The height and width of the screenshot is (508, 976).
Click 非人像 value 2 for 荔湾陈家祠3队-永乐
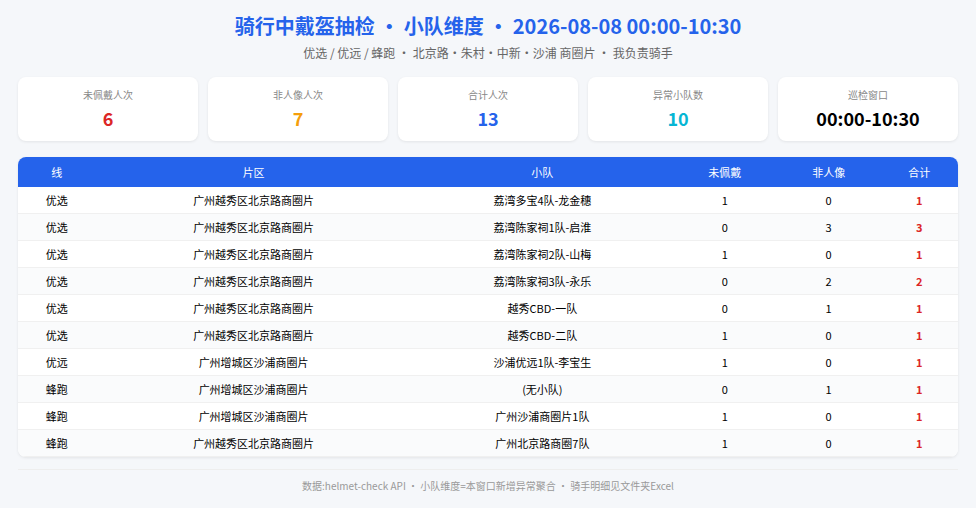[828, 282]
